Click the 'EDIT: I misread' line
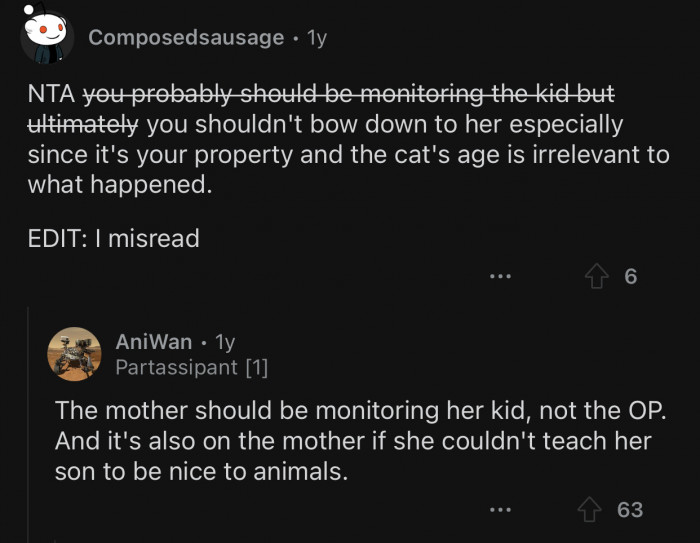This screenshot has height=543, width=700. tap(113, 238)
